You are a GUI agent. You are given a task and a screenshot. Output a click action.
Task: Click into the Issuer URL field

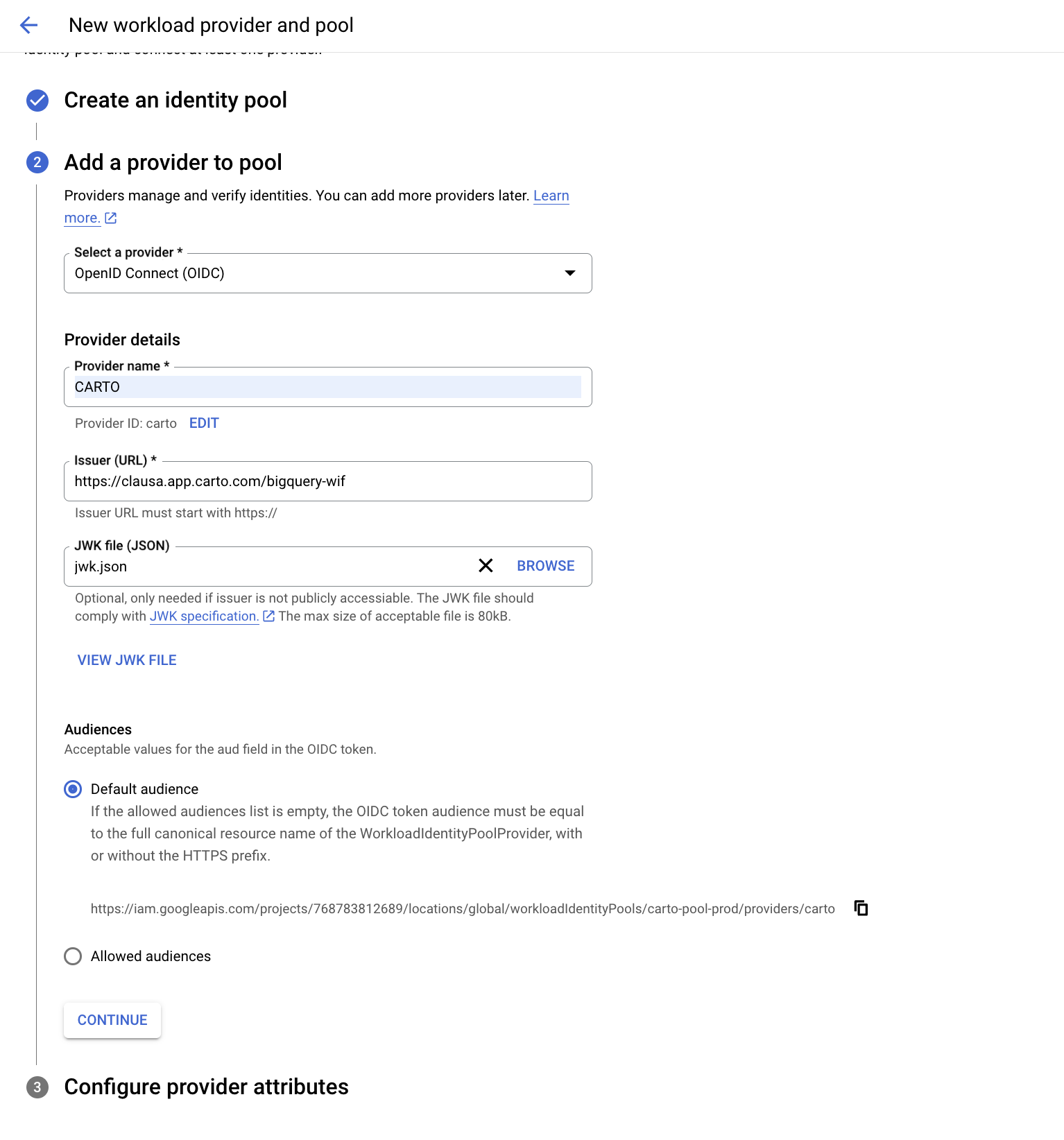coord(327,481)
